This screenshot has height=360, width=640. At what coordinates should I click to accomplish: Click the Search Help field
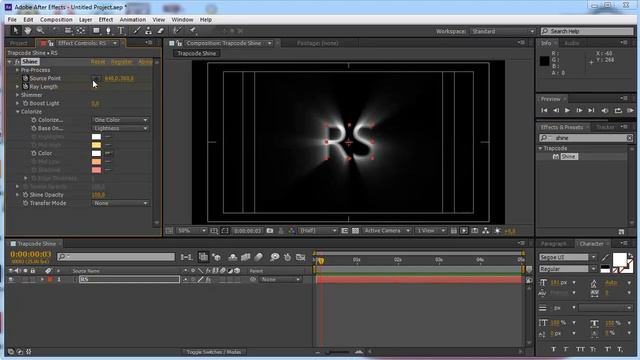click(x=587, y=31)
